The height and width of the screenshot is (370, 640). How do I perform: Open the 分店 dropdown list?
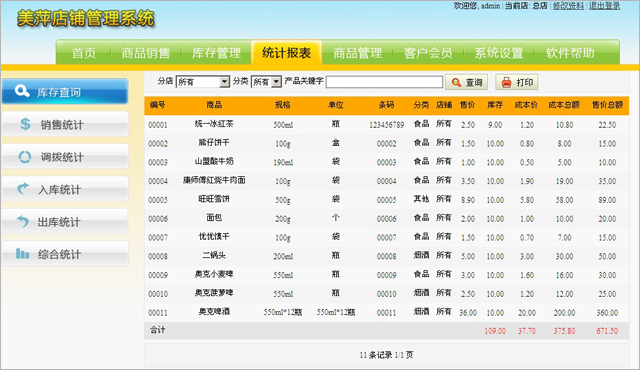(203, 82)
